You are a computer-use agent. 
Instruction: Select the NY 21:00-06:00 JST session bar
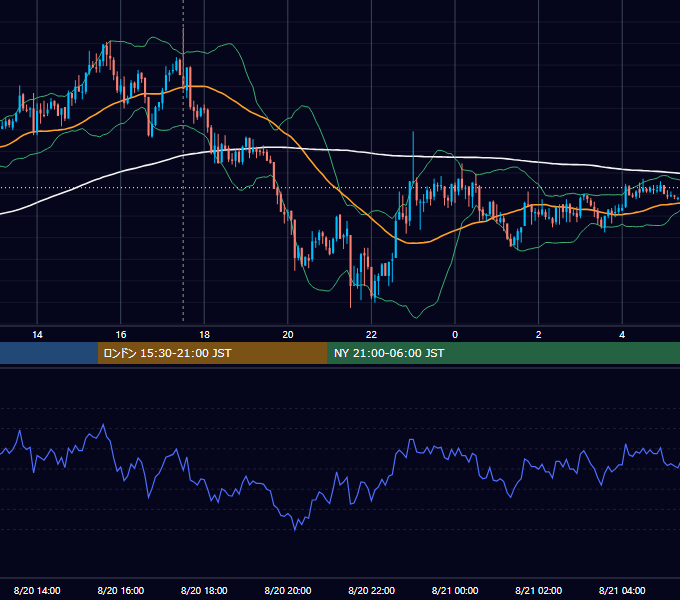[503, 353]
